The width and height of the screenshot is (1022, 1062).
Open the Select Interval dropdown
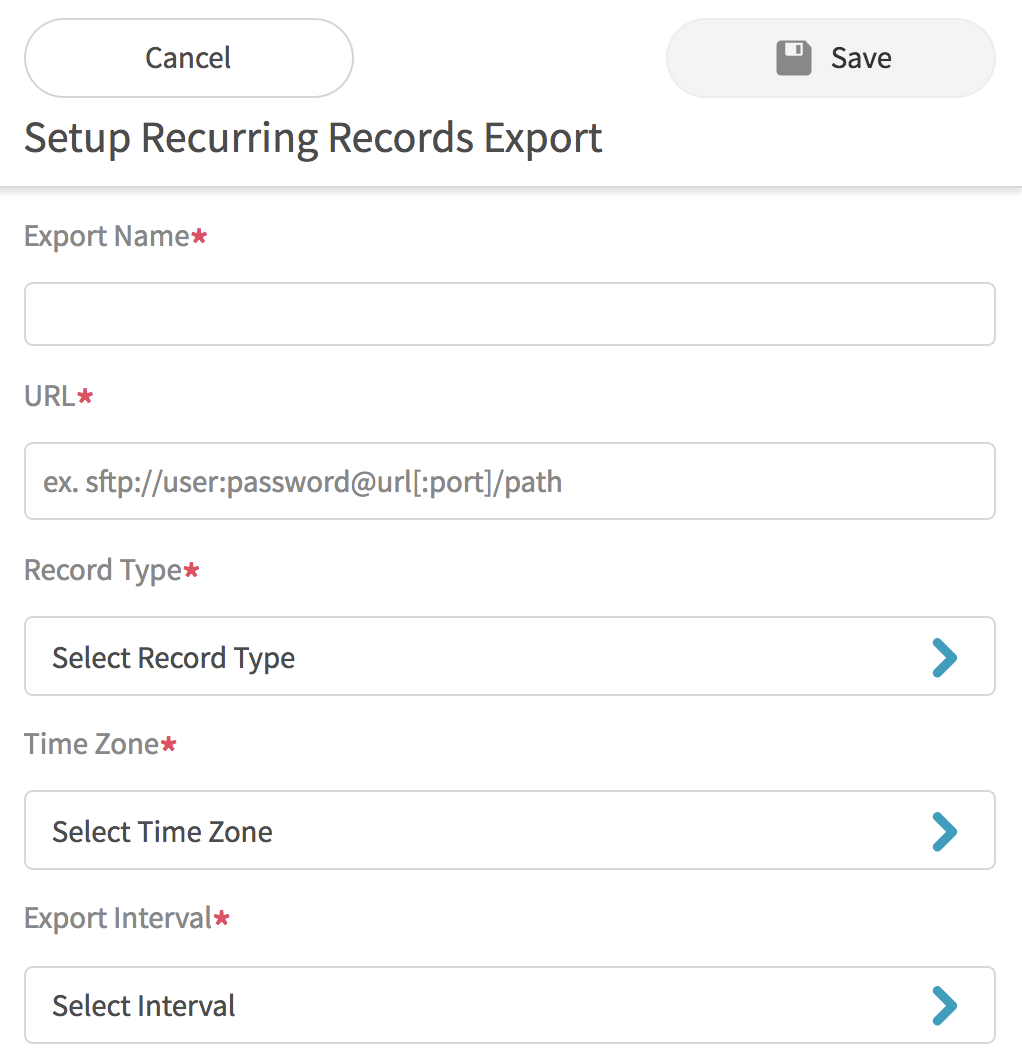tap(509, 1004)
